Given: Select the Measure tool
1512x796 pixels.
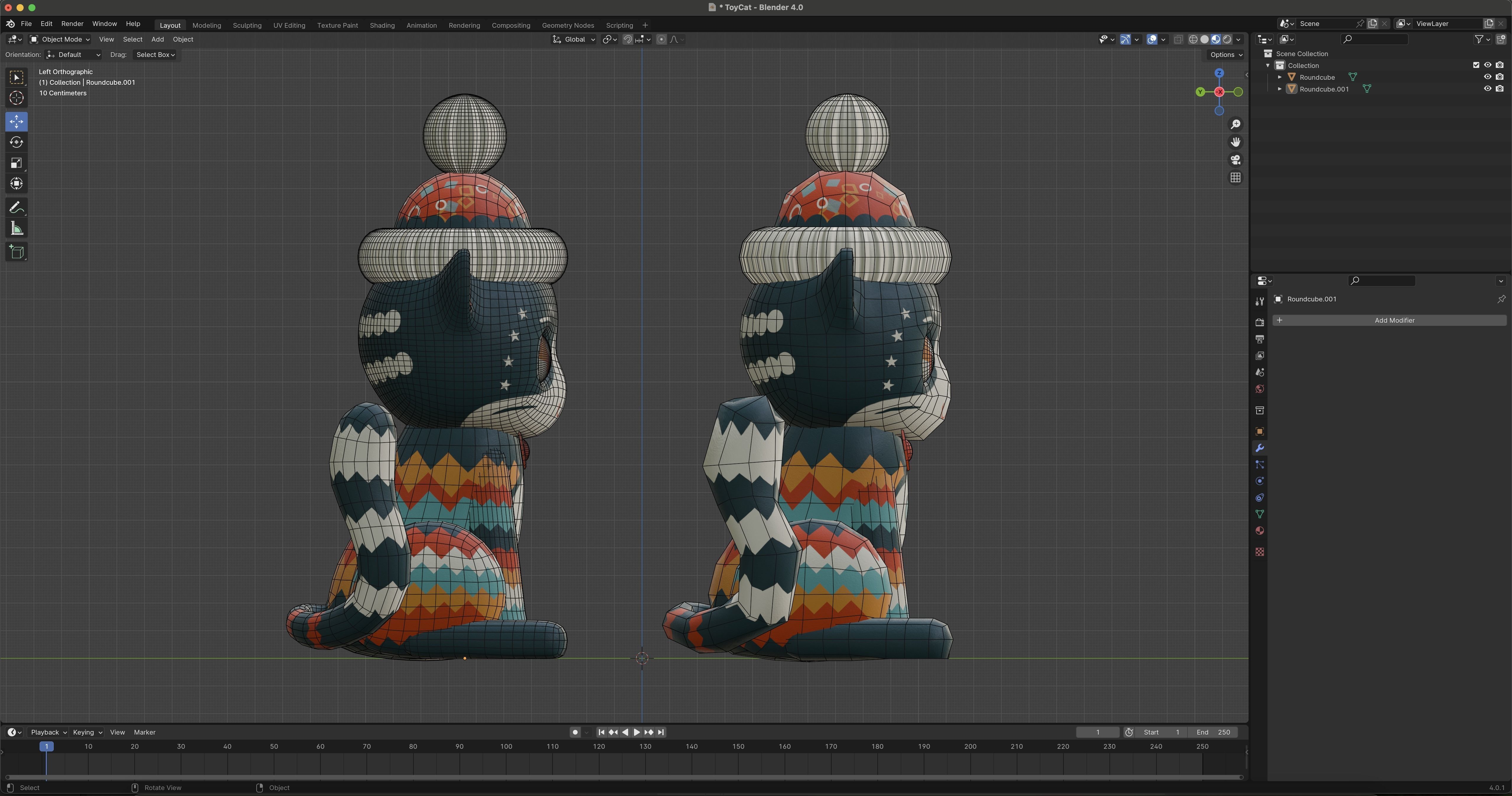Looking at the screenshot, I should [17, 228].
